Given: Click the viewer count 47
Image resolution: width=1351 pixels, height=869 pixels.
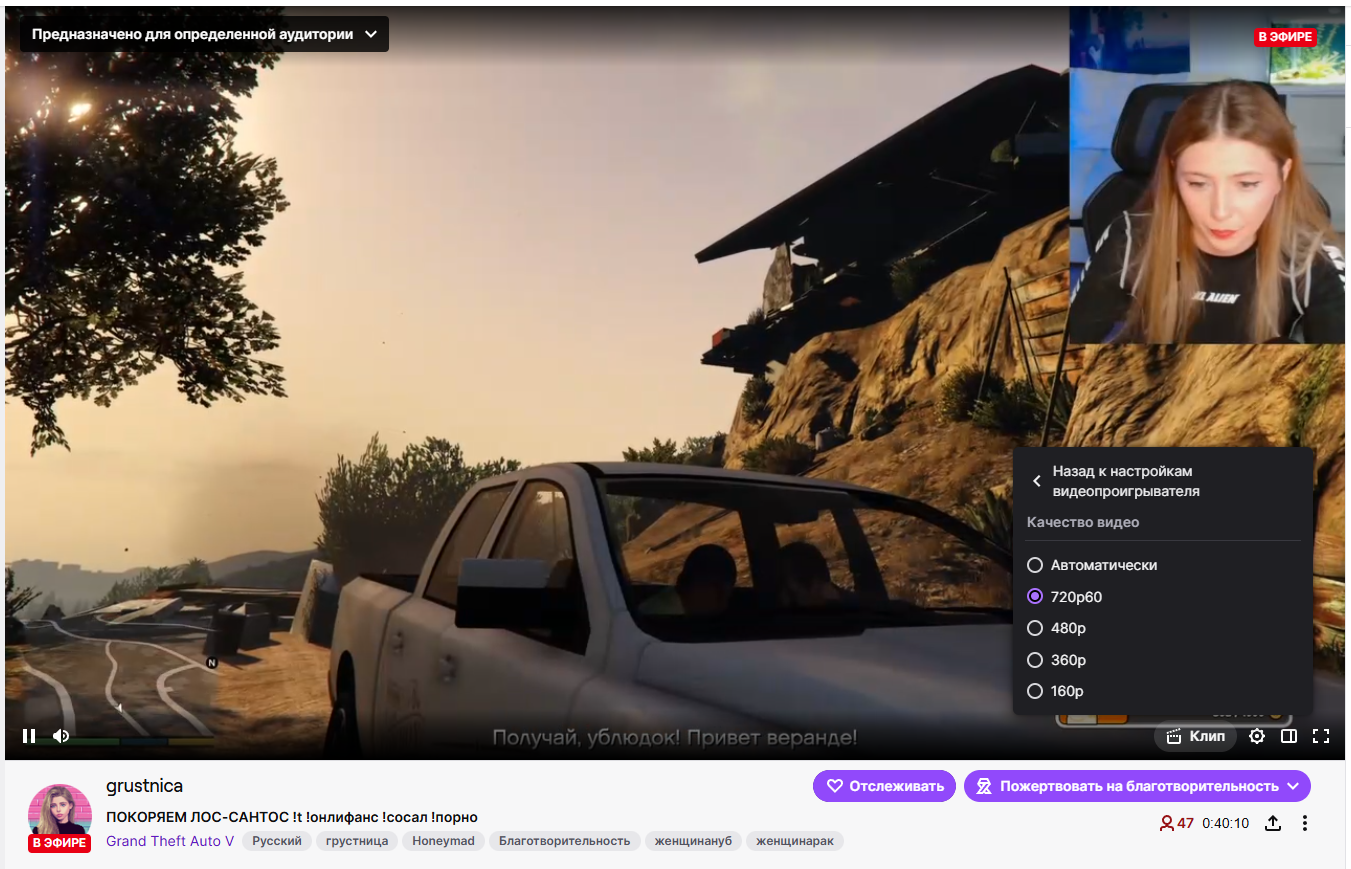Looking at the screenshot, I should [x=1176, y=823].
